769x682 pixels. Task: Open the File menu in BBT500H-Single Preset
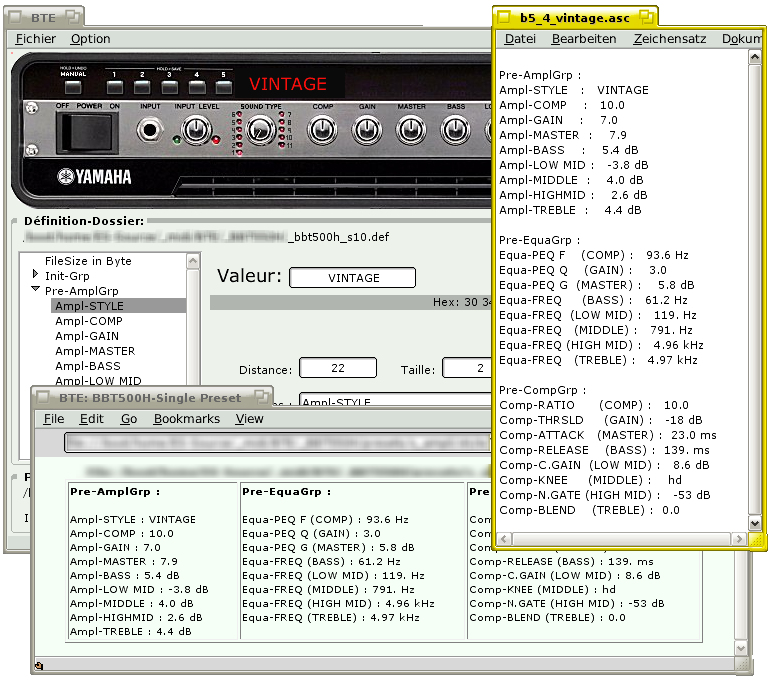[x=53, y=419]
